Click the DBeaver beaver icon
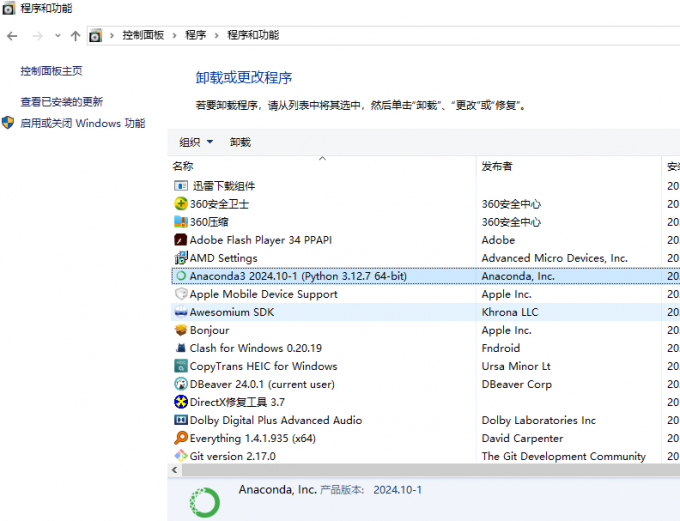This screenshot has height=521, width=680. pyautogui.click(x=181, y=384)
